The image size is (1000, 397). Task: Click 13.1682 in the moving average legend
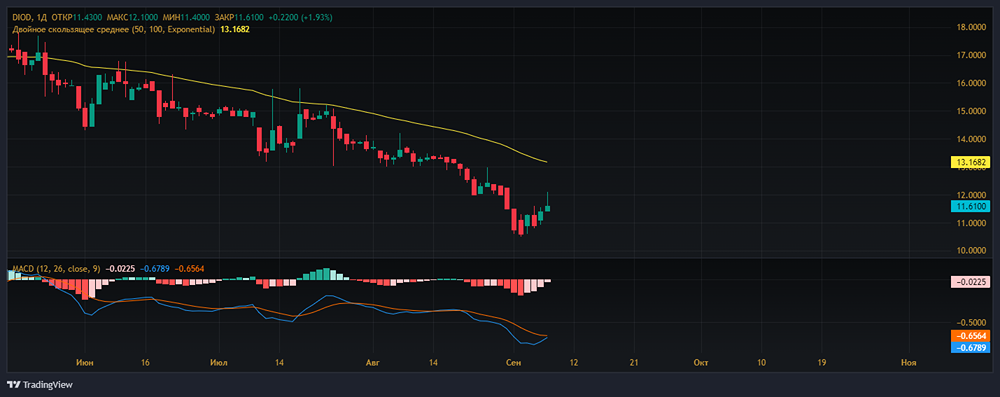coord(235,29)
